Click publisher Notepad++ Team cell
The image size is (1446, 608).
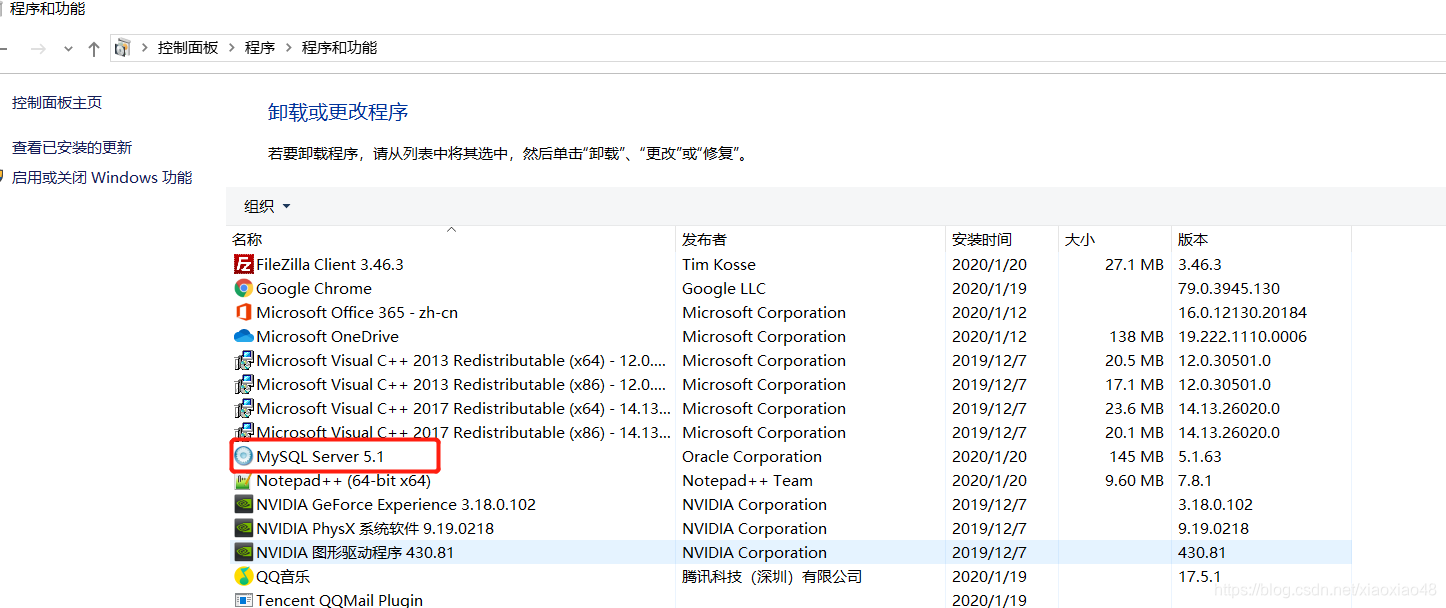(747, 481)
